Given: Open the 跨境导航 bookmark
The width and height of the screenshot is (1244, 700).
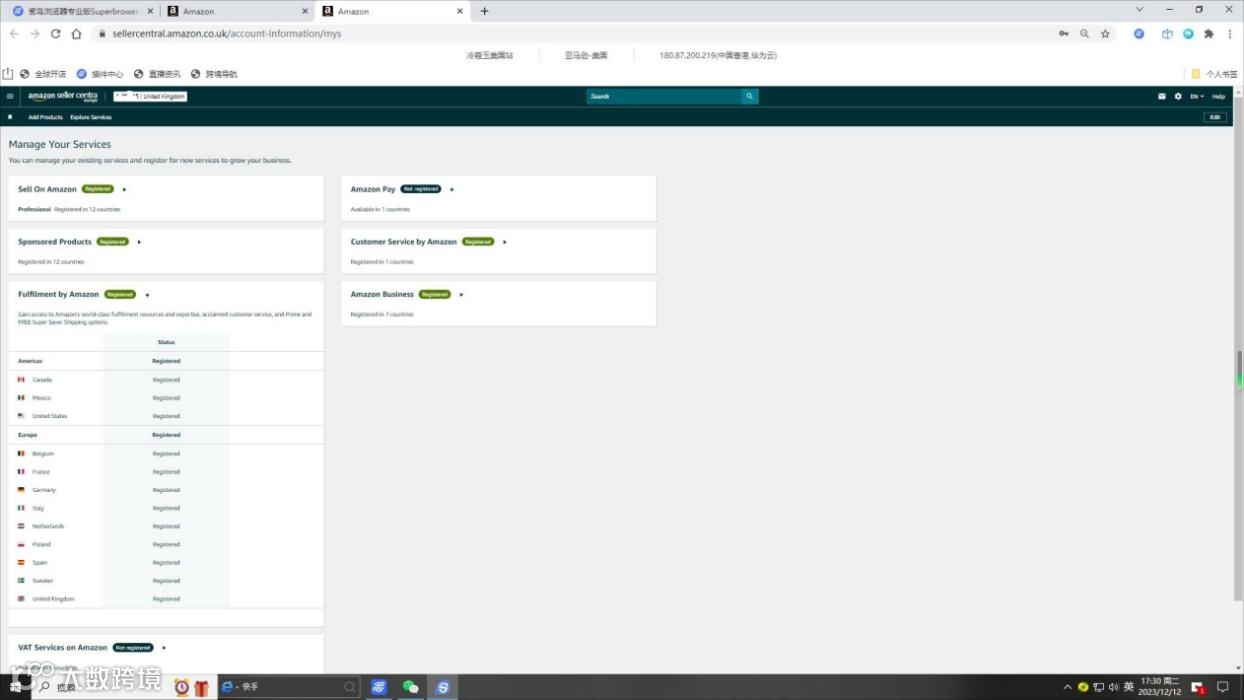Looking at the screenshot, I should click(x=215, y=74).
